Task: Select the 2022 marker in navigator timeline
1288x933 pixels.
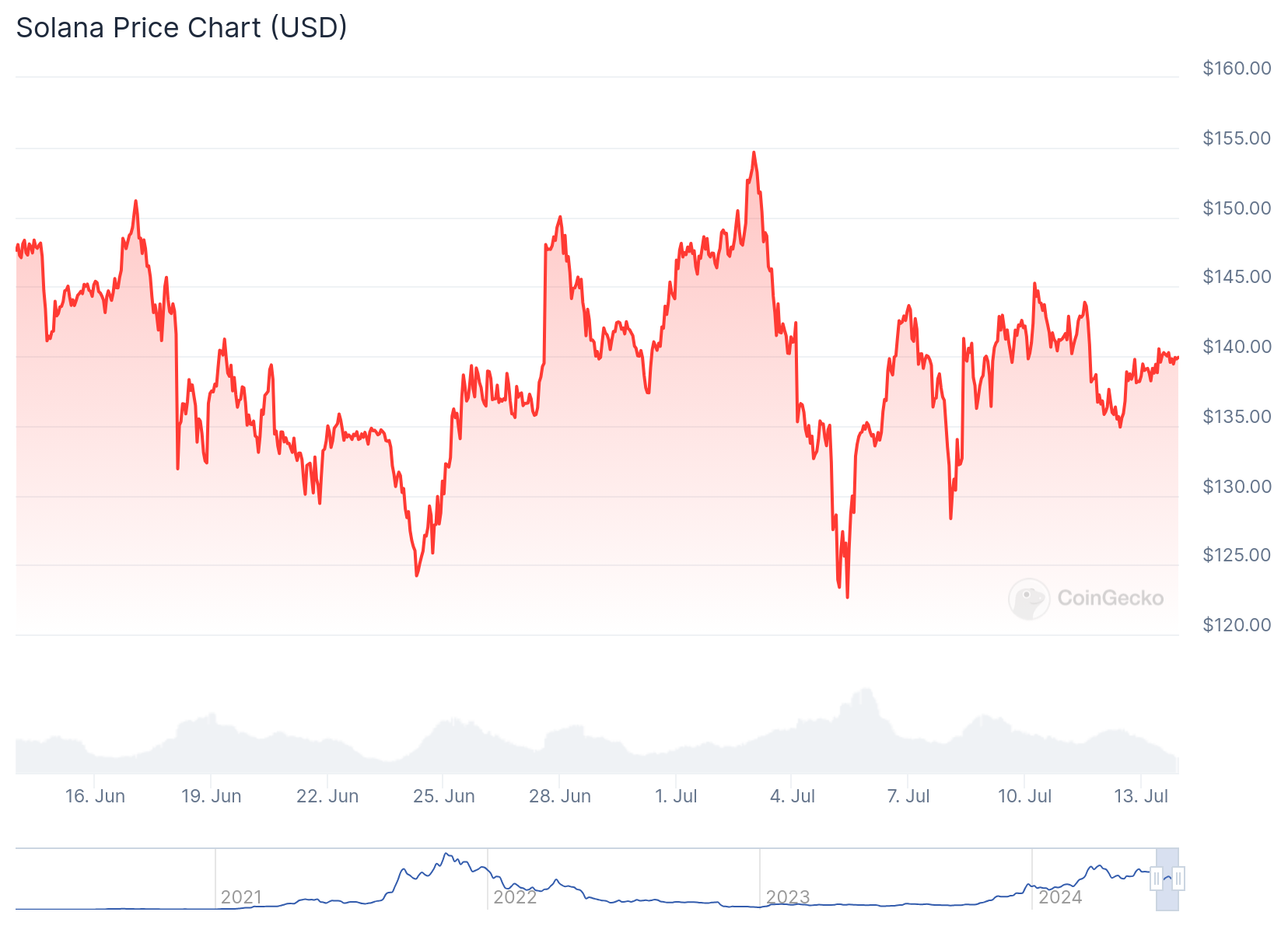Action: 515,897
